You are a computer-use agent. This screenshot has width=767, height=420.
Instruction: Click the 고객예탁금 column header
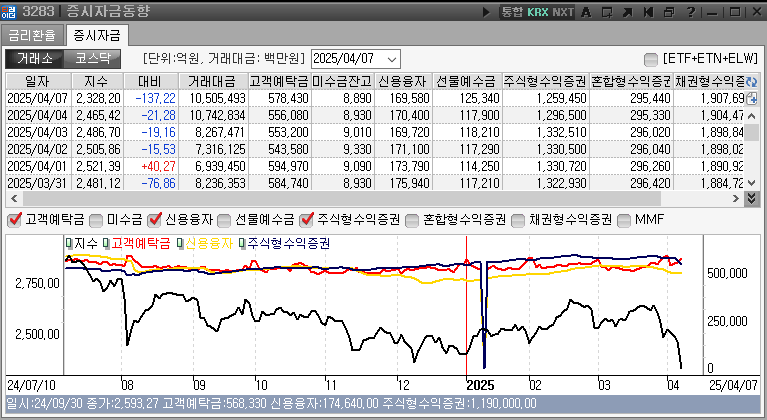point(279,81)
